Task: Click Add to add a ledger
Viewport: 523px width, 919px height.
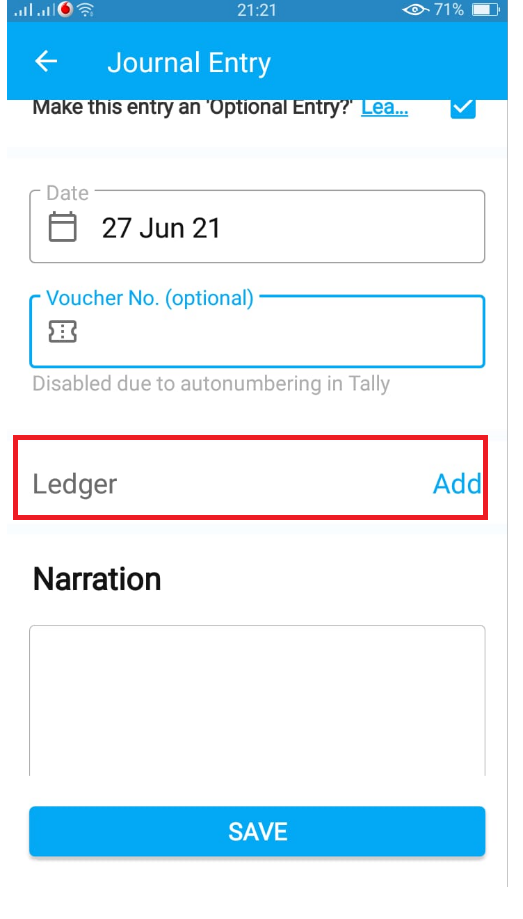Action: [x=457, y=484]
